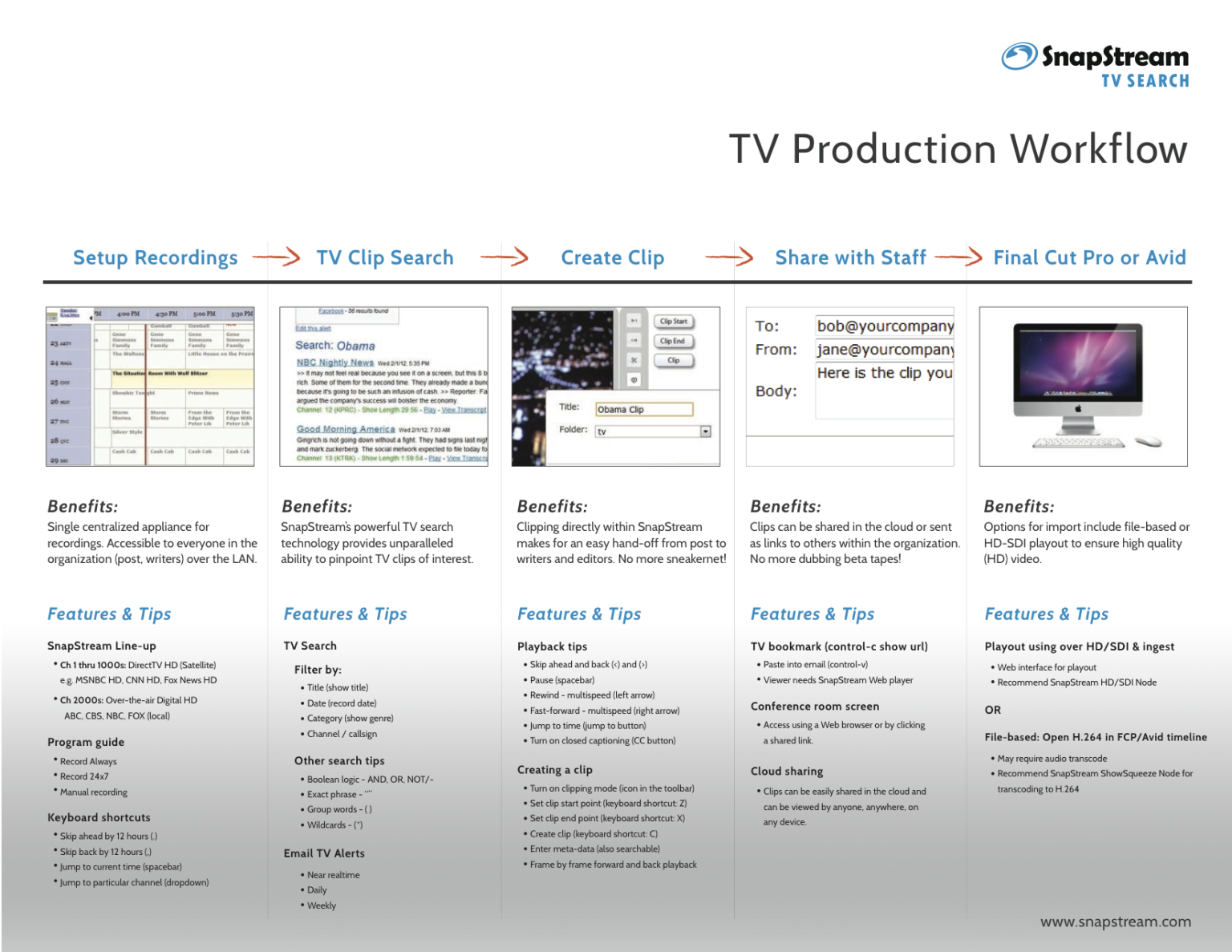Image resolution: width=1232 pixels, height=952 pixels.
Task: Click the To field with bob@yourcompany
Action: [x=884, y=326]
